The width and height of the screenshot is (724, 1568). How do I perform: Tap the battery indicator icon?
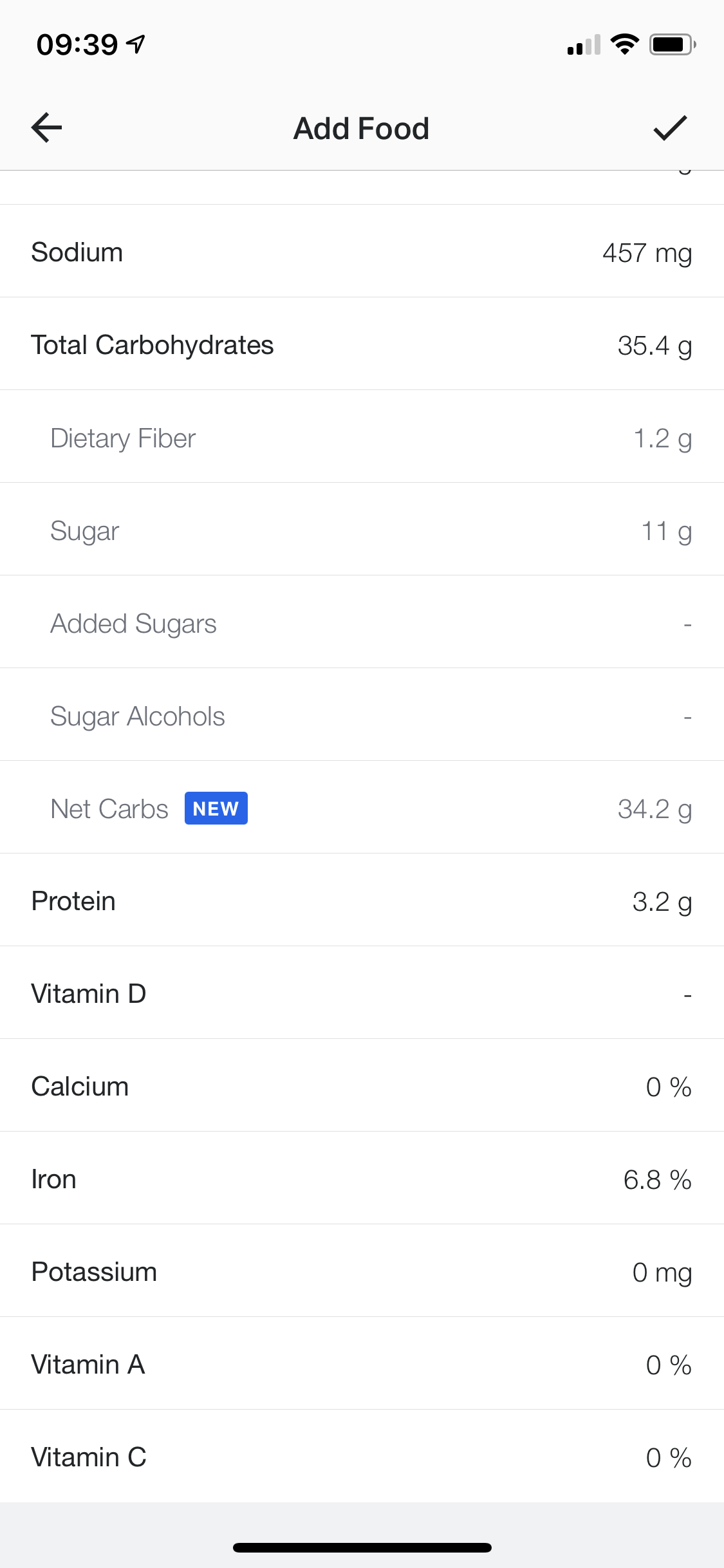click(673, 44)
